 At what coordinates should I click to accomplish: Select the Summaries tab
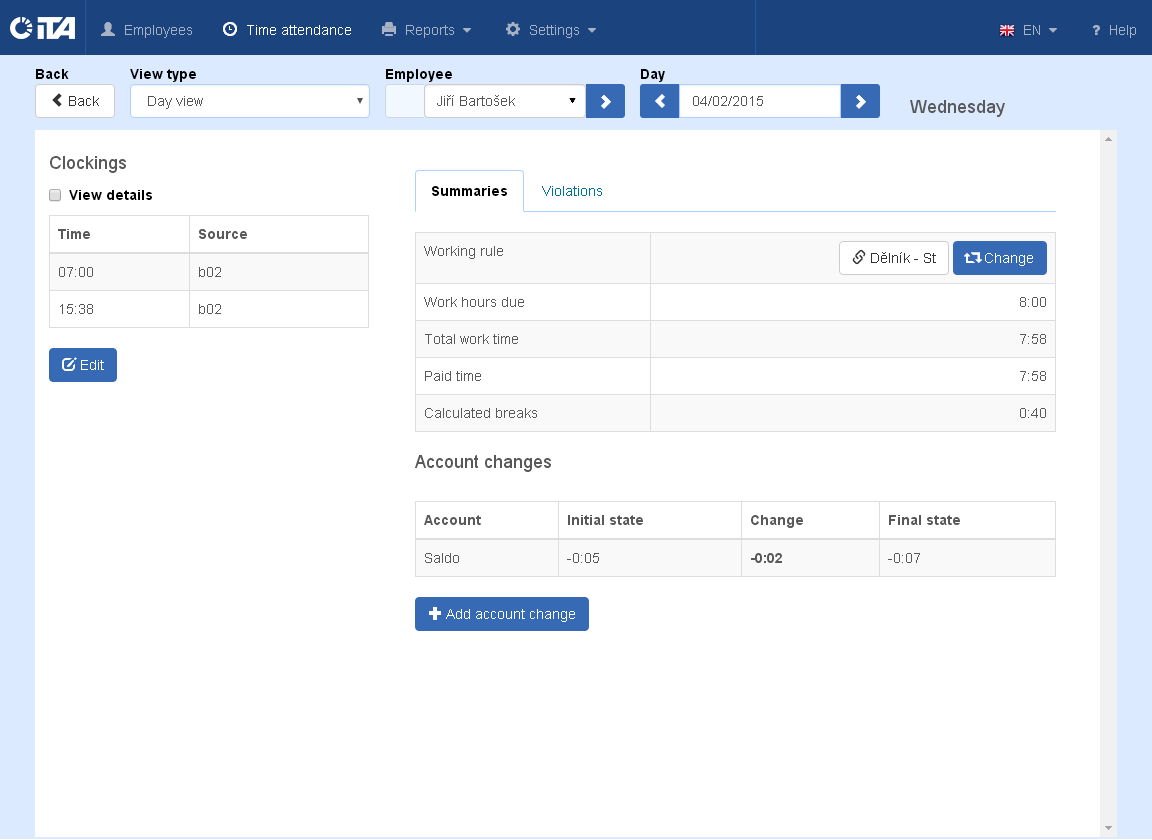pos(469,191)
